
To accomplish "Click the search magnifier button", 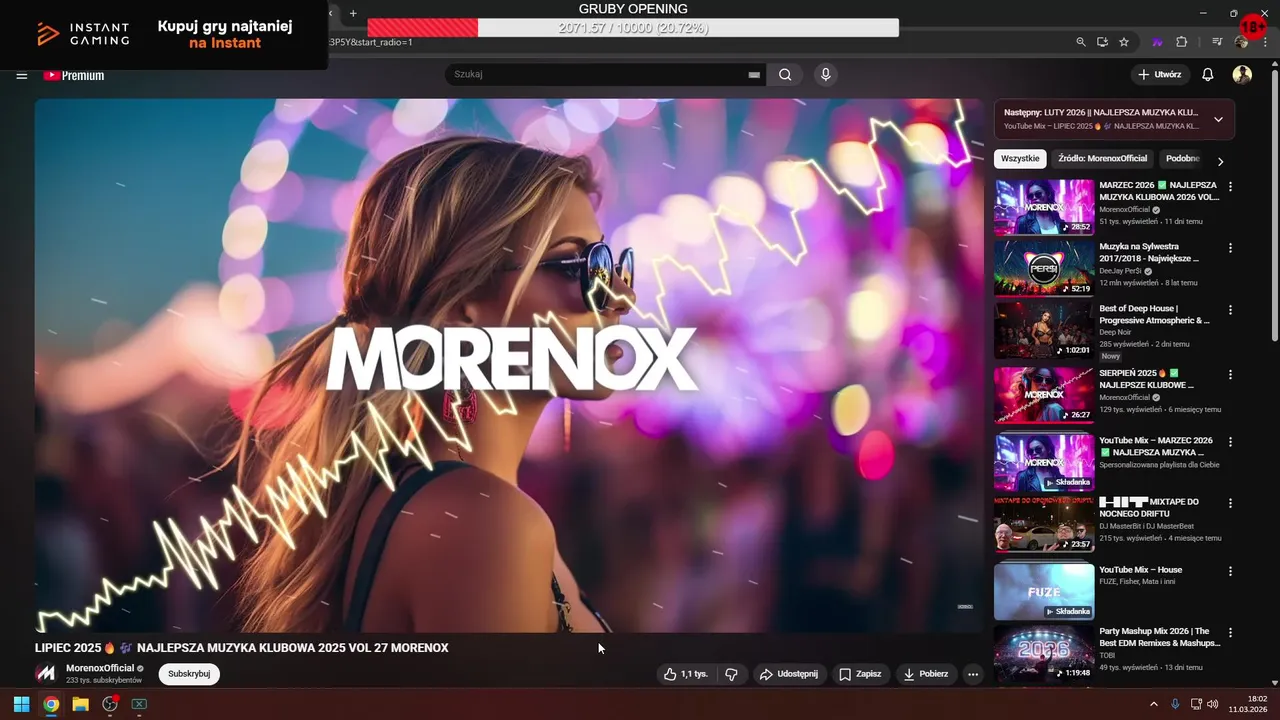I will (x=785, y=75).
